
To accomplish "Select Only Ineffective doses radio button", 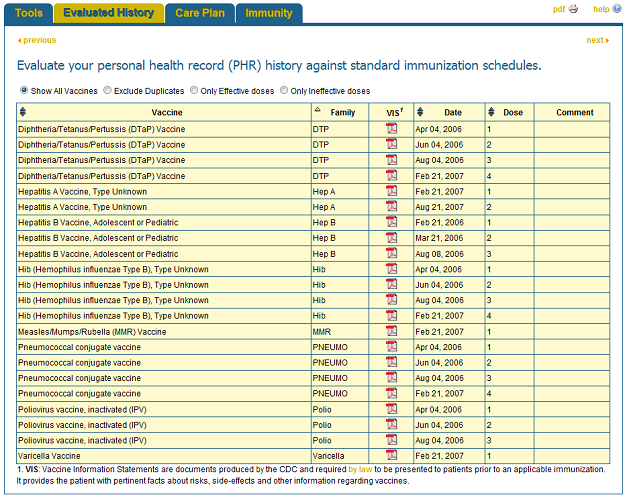I will point(284,90).
